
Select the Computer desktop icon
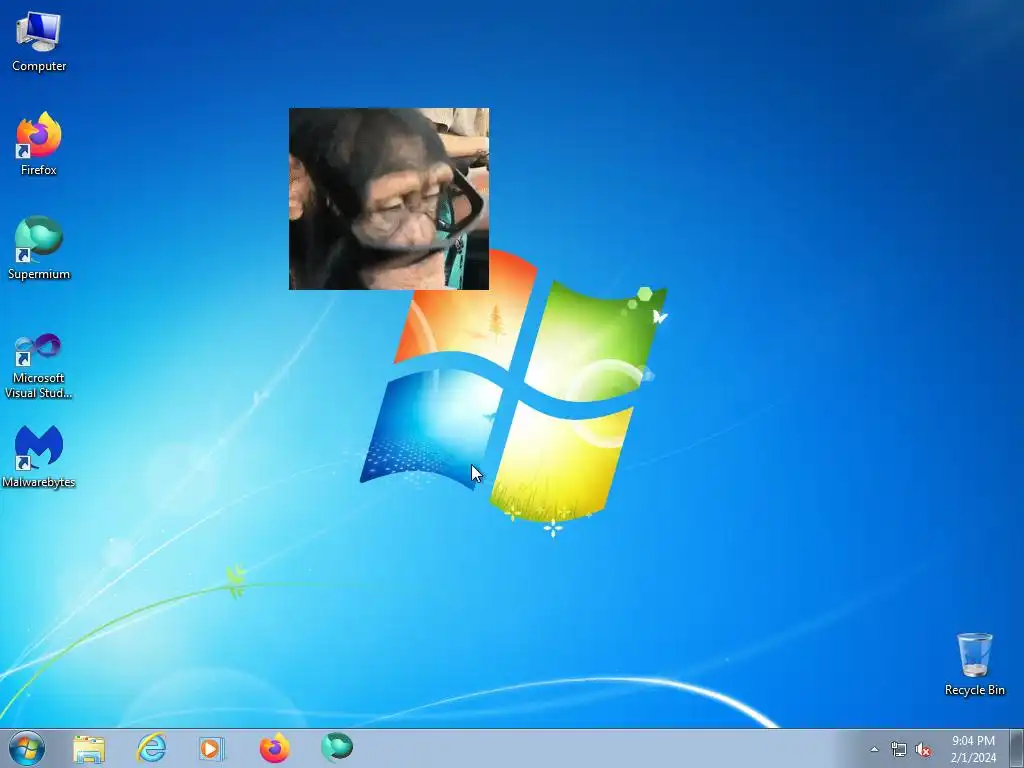pyautogui.click(x=39, y=42)
